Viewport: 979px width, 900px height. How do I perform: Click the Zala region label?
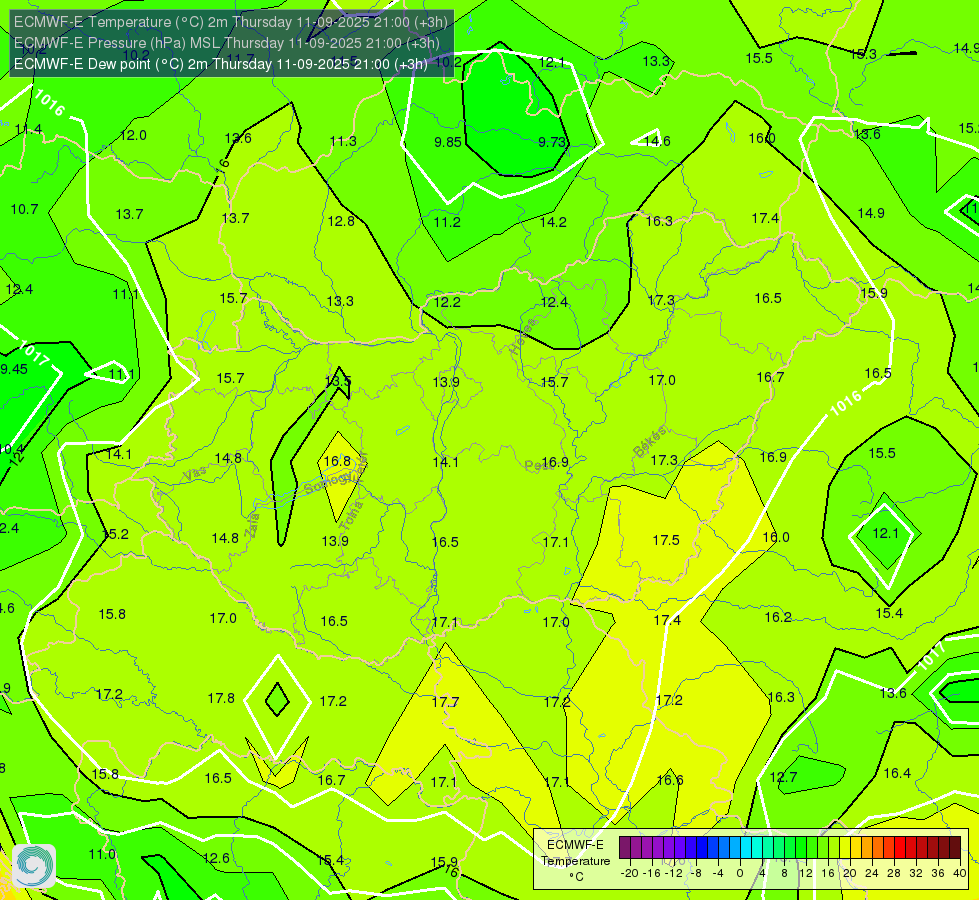(x=252, y=525)
